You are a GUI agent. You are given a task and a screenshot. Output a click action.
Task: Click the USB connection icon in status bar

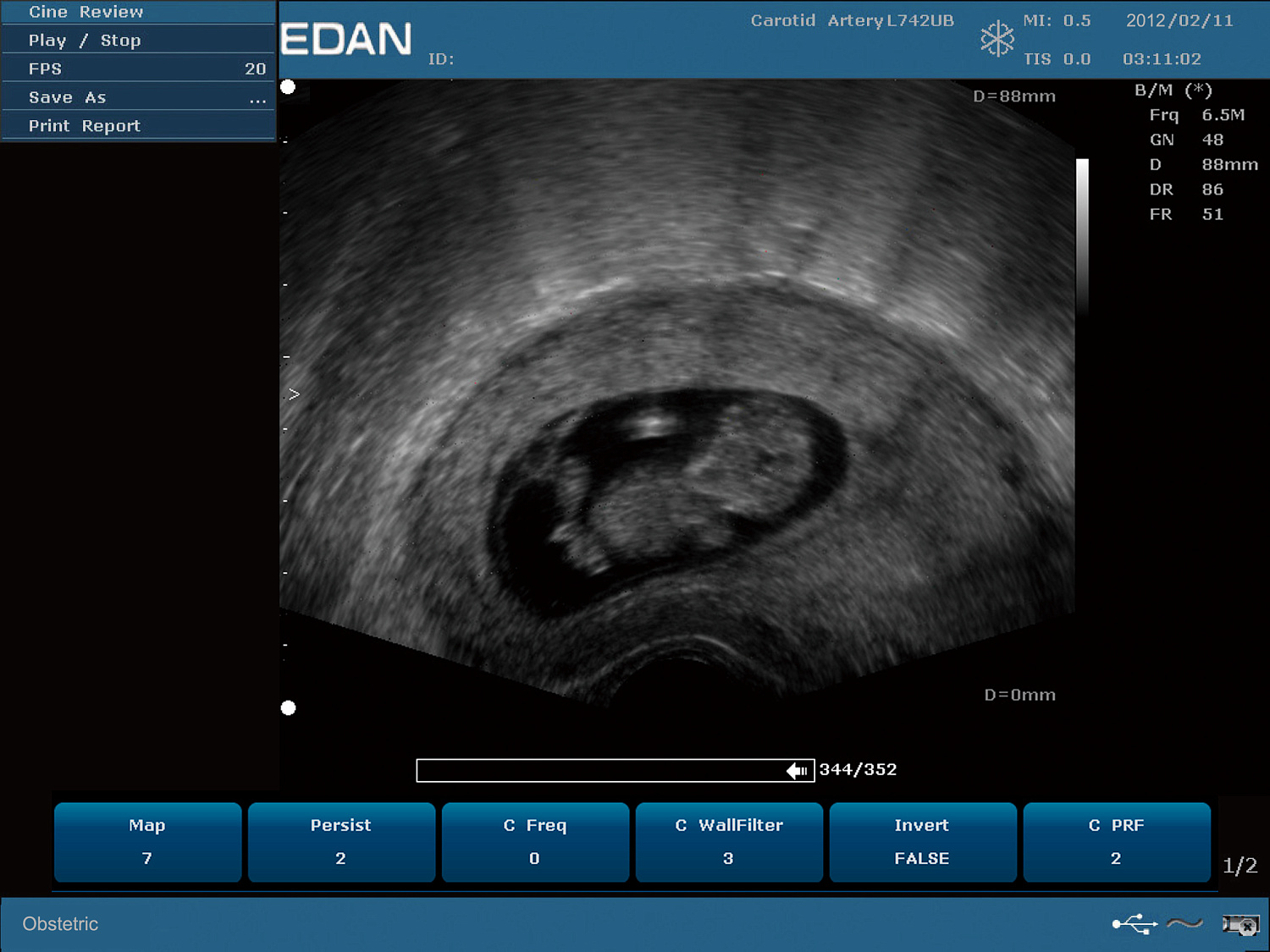coord(1135,924)
